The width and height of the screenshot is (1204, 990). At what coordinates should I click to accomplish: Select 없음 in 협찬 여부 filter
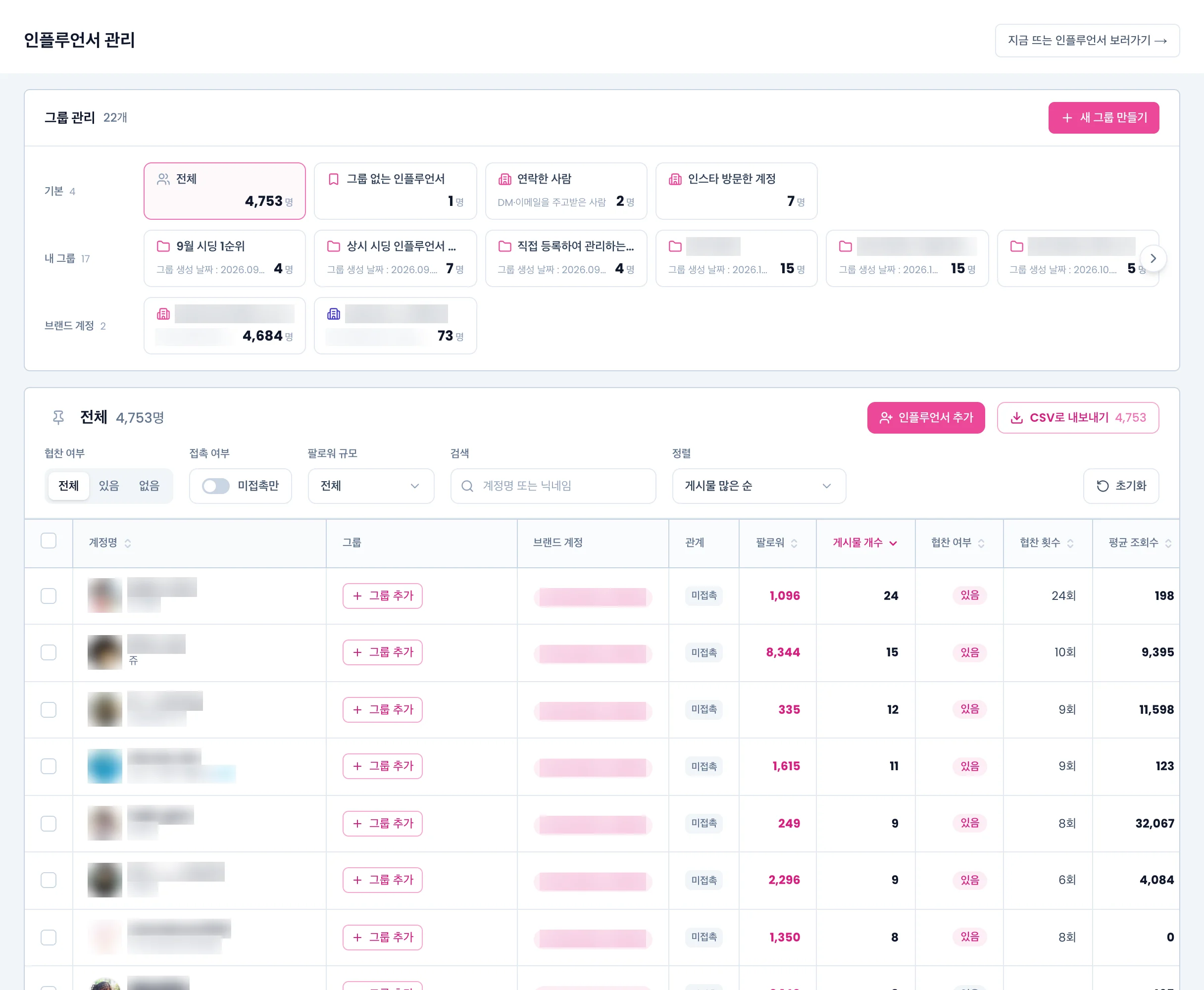(150, 486)
